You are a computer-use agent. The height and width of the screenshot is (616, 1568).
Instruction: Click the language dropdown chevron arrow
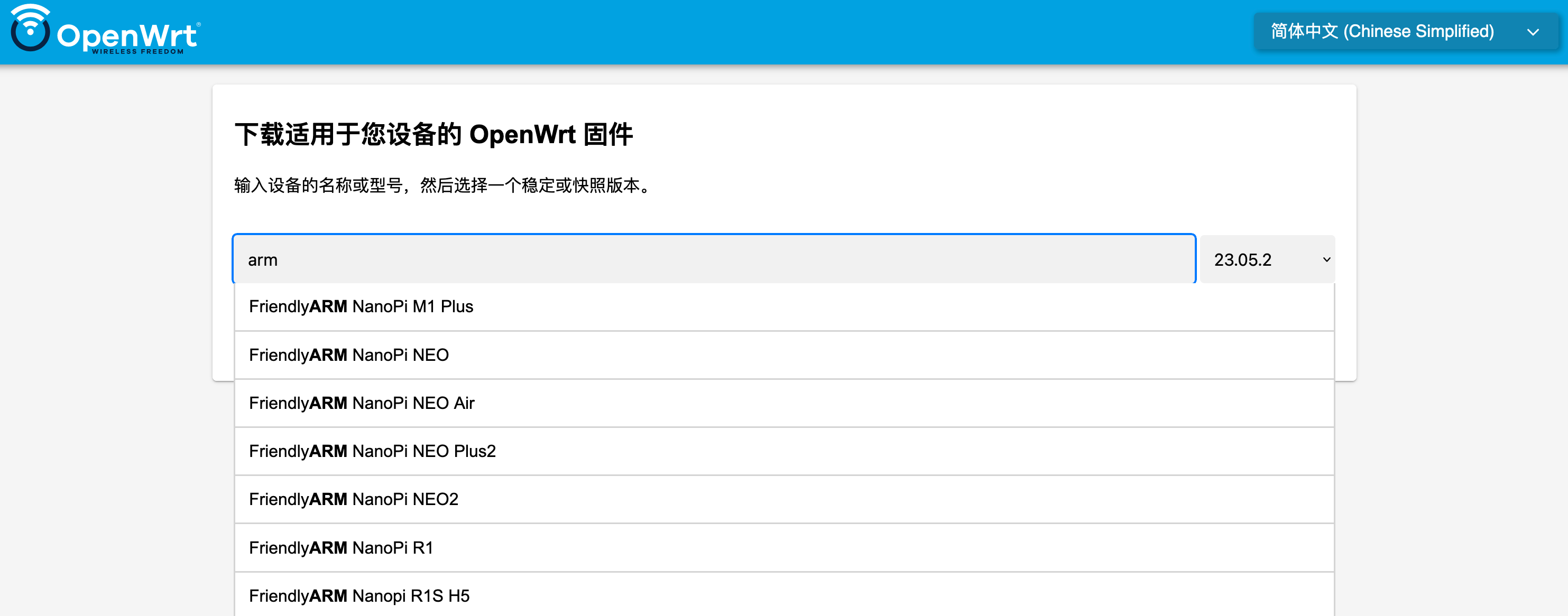[x=1533, y=32]
